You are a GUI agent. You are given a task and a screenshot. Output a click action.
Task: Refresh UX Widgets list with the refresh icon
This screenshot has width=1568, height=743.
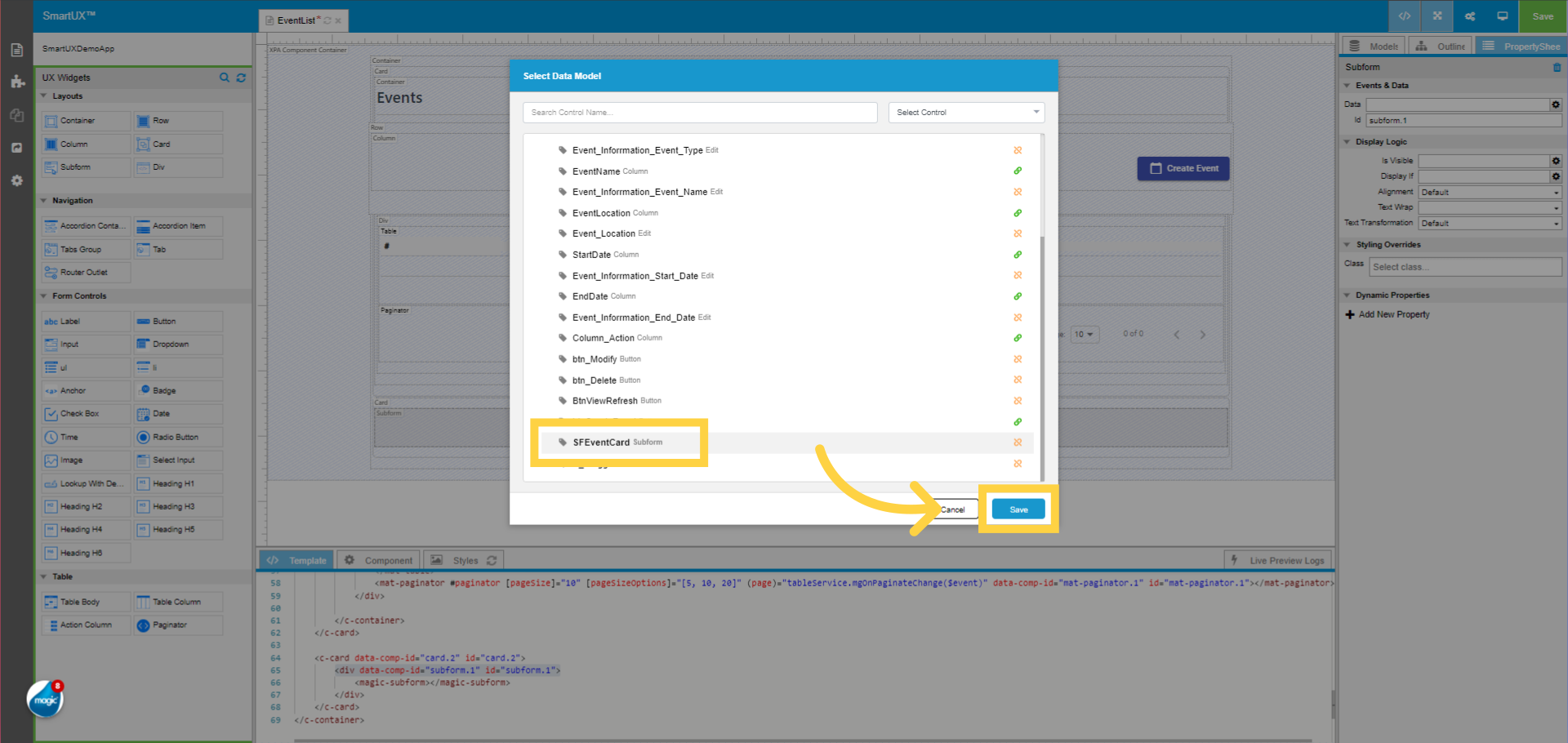pos(241,78)
